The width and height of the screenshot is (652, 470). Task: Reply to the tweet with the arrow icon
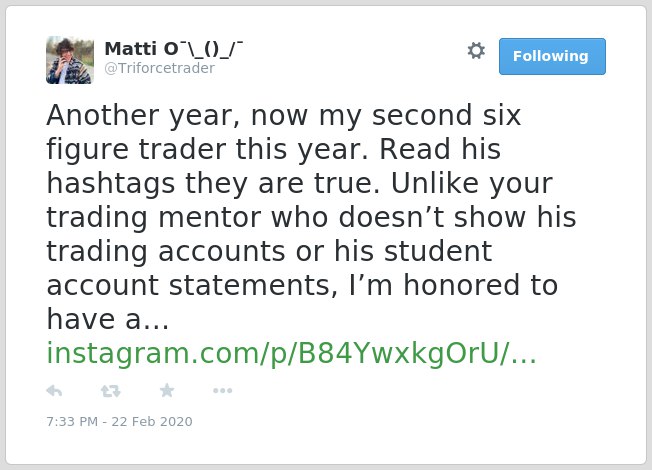point(54,391)
